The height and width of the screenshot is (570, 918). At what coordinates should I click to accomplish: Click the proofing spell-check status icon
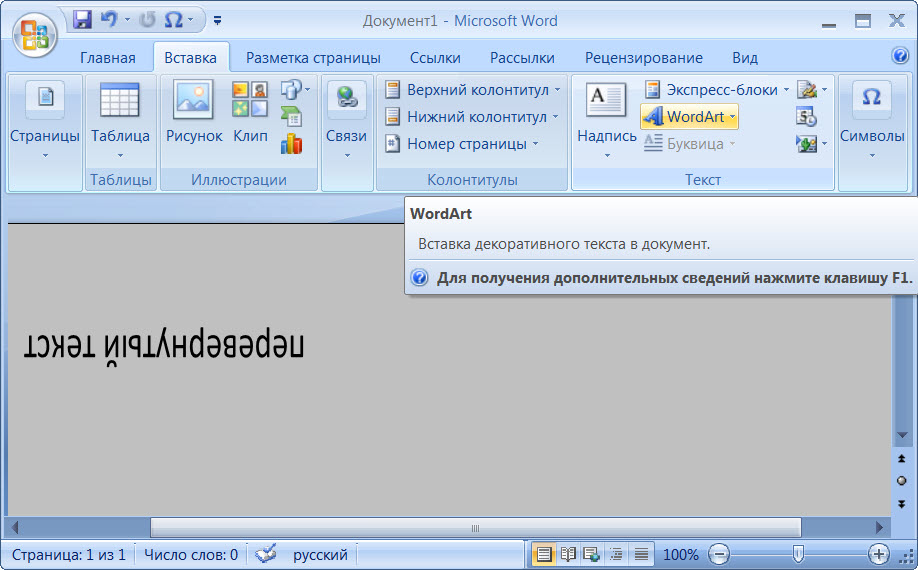point(266,554)
